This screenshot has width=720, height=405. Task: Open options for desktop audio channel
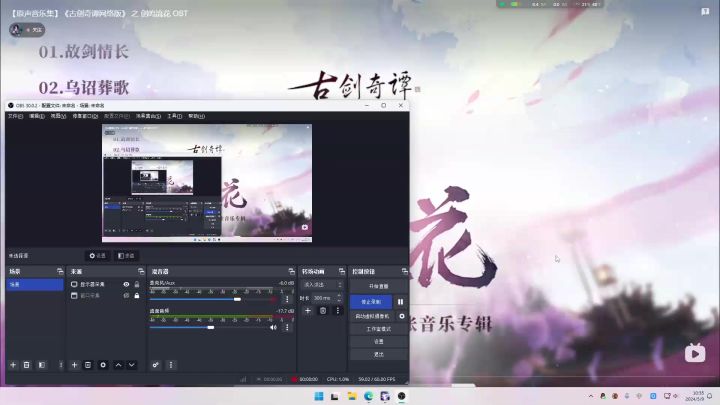pos(287,327)
